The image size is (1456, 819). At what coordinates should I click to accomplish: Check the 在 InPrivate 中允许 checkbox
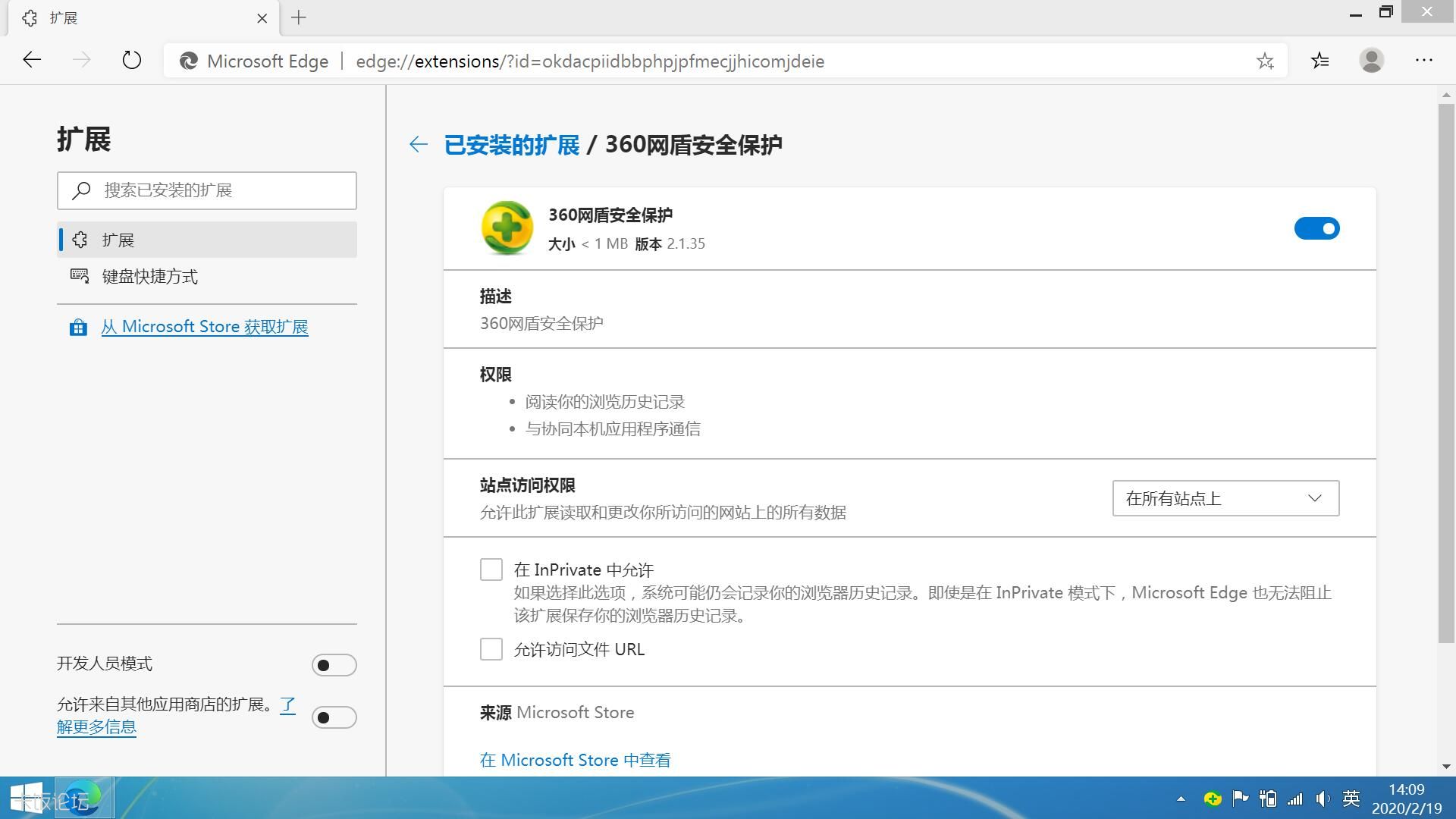(x=491, y=570)
